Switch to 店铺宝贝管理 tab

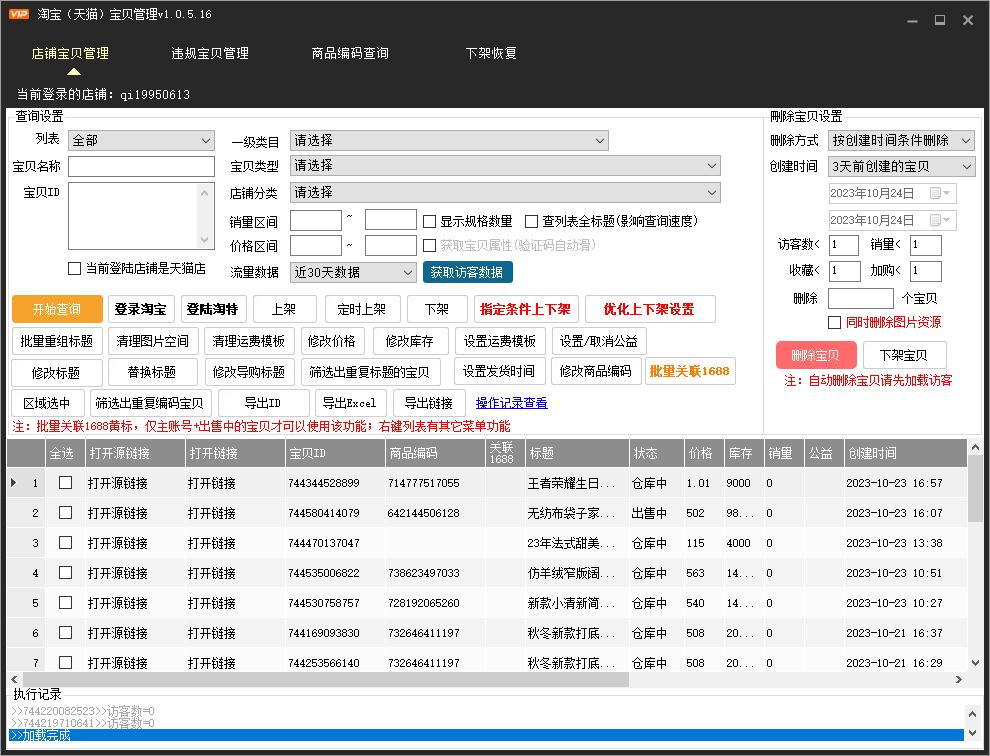click(x=70, y=54)
